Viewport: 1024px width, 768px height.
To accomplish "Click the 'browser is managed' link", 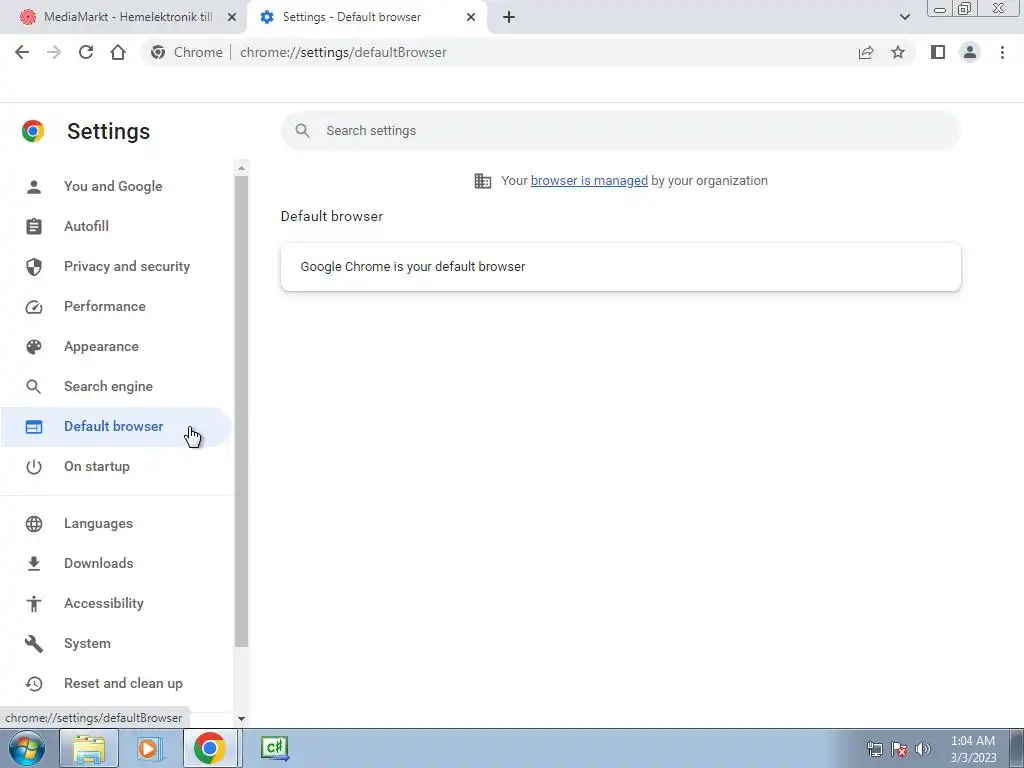I will point(589,181).
